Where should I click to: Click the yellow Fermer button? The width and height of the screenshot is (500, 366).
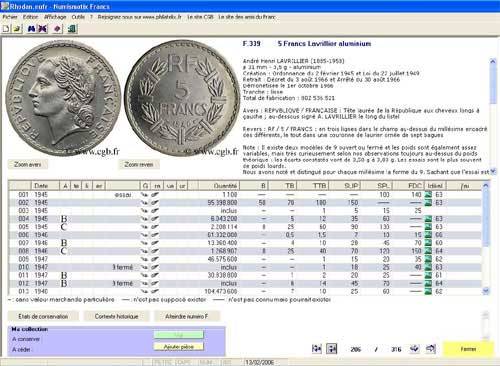pyautogui.click(x=468, y=349)
